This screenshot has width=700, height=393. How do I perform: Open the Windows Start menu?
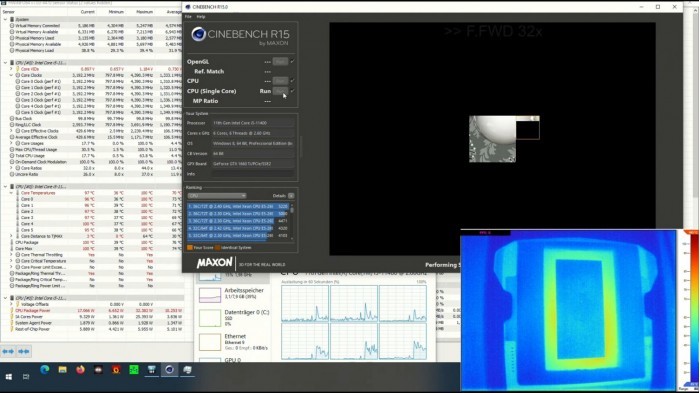[8, 377]
